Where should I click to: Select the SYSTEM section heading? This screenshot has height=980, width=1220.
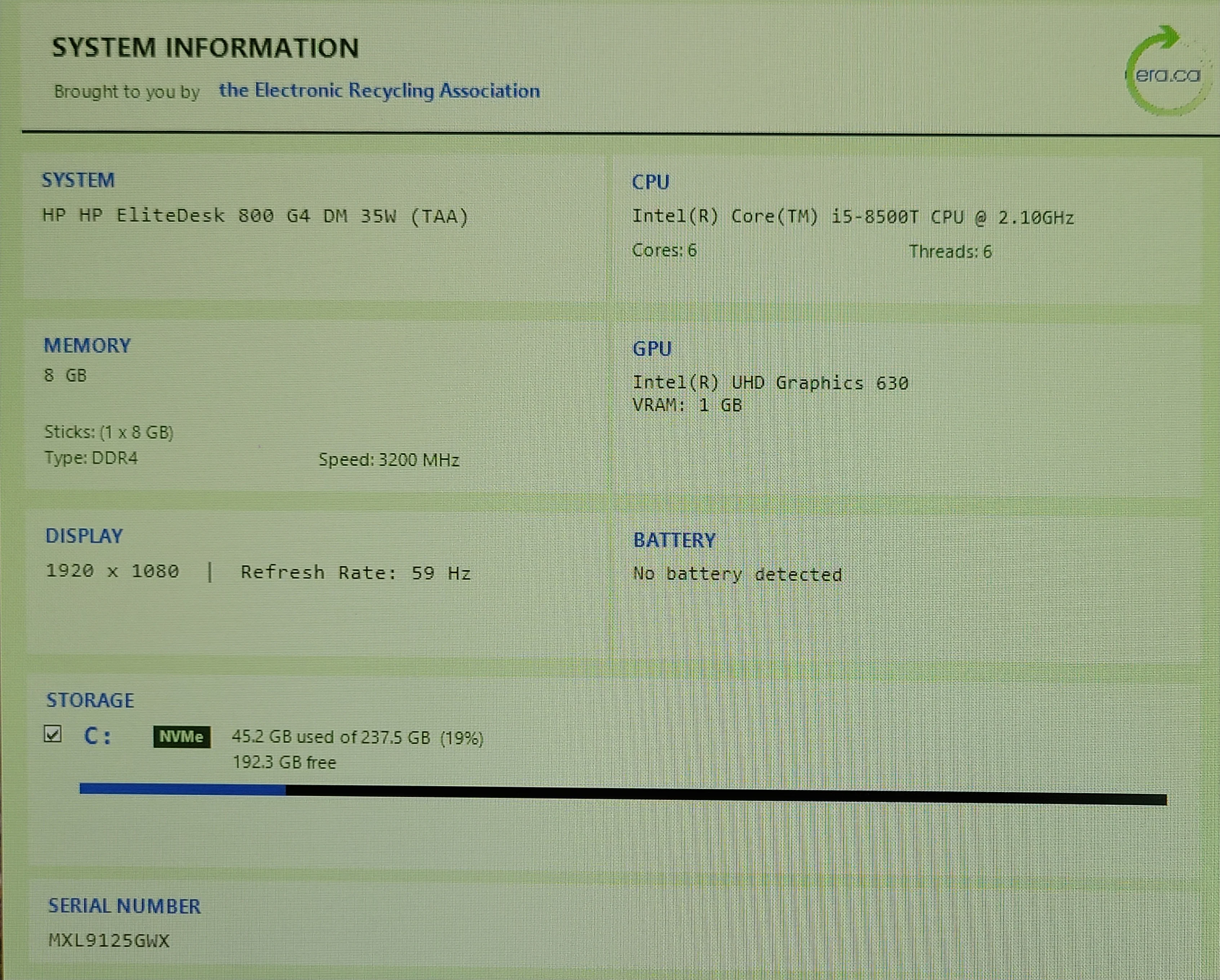click(79, 181)
